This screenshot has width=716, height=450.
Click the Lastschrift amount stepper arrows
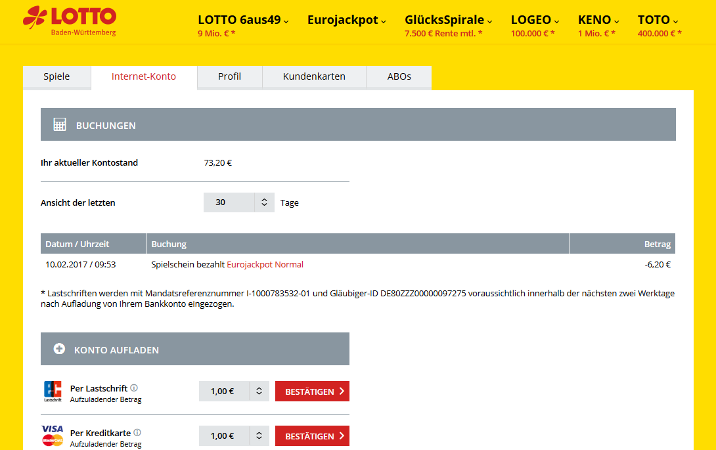point(259,391)
